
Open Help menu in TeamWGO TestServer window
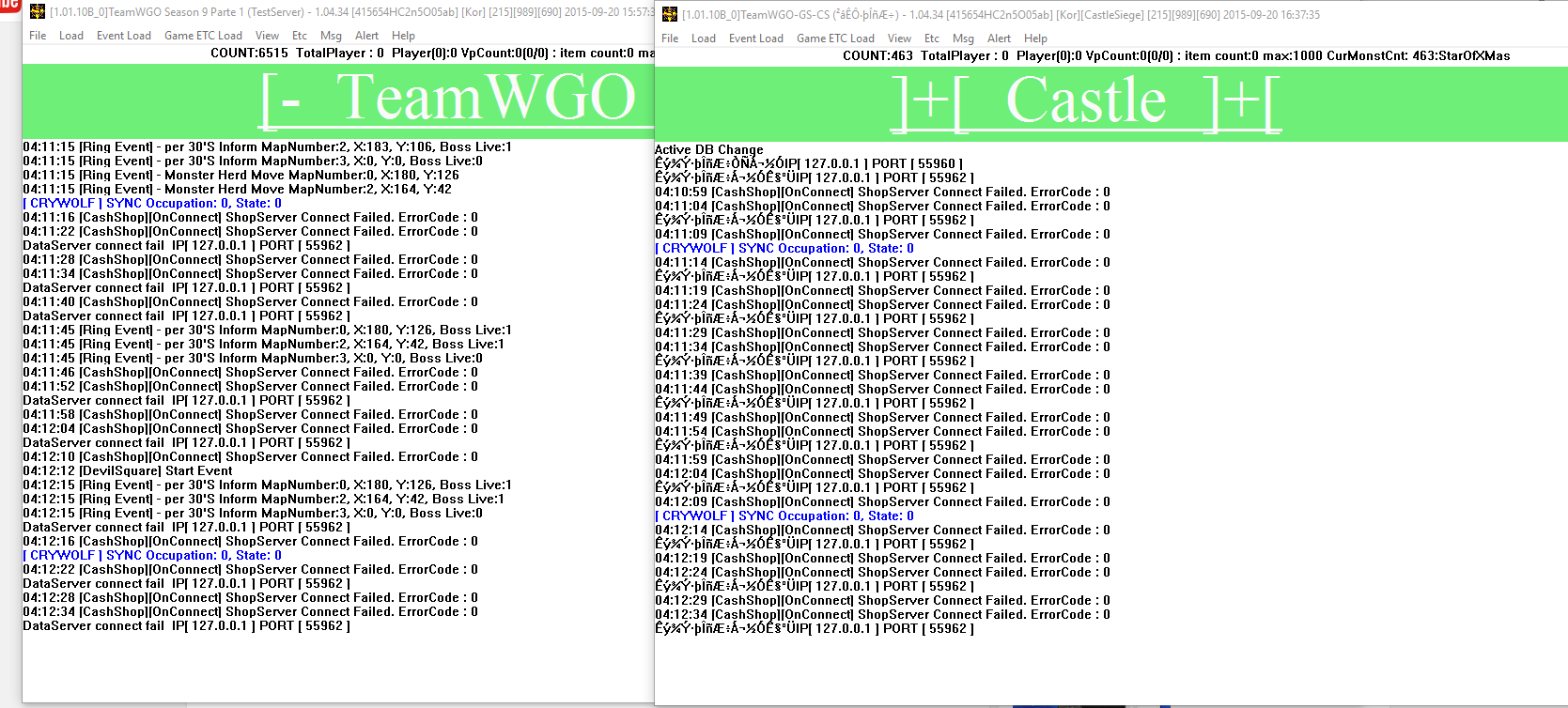tap(403, 36)
